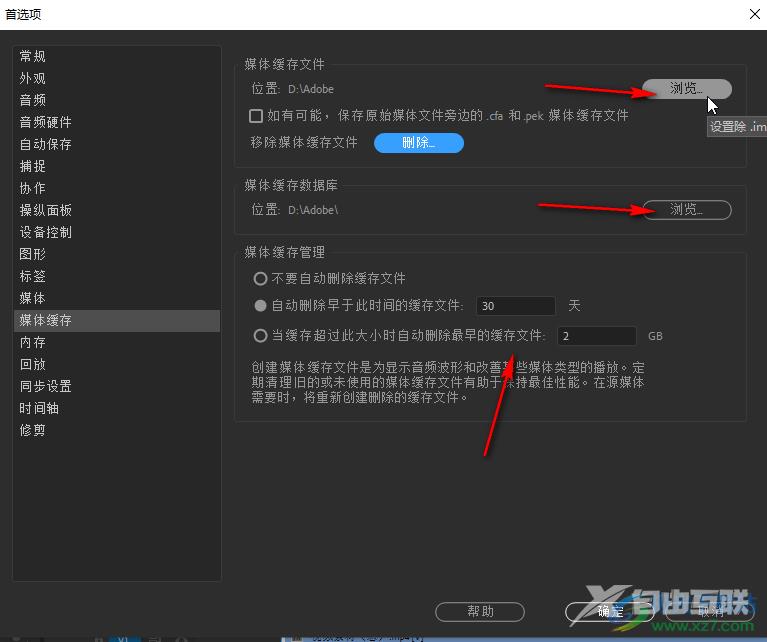The width and height of the screenshot is (767, 642).
Task: Click the 2 GB cache size field
Action: point(597,336)
